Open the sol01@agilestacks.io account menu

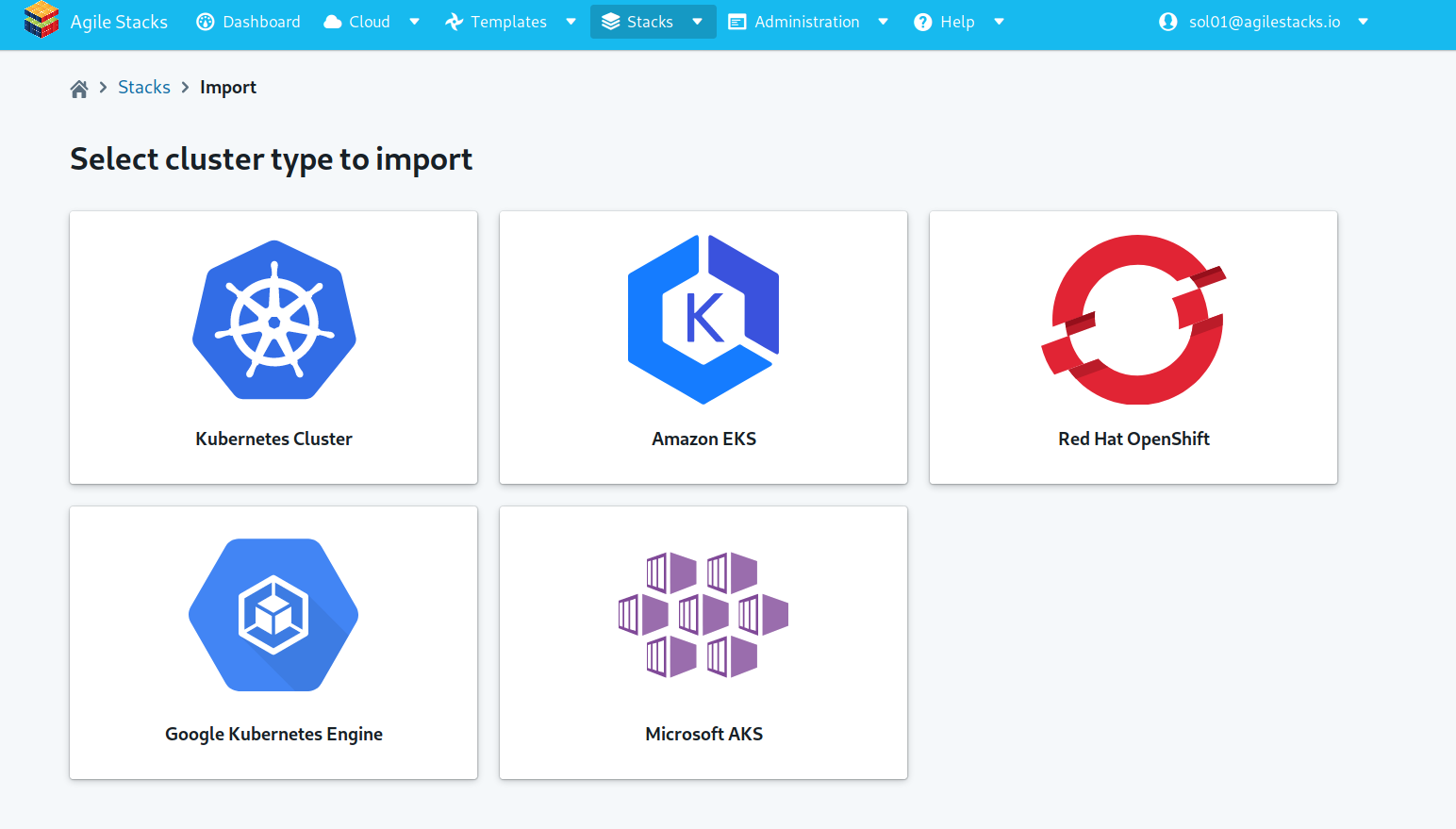(1265, 22)
